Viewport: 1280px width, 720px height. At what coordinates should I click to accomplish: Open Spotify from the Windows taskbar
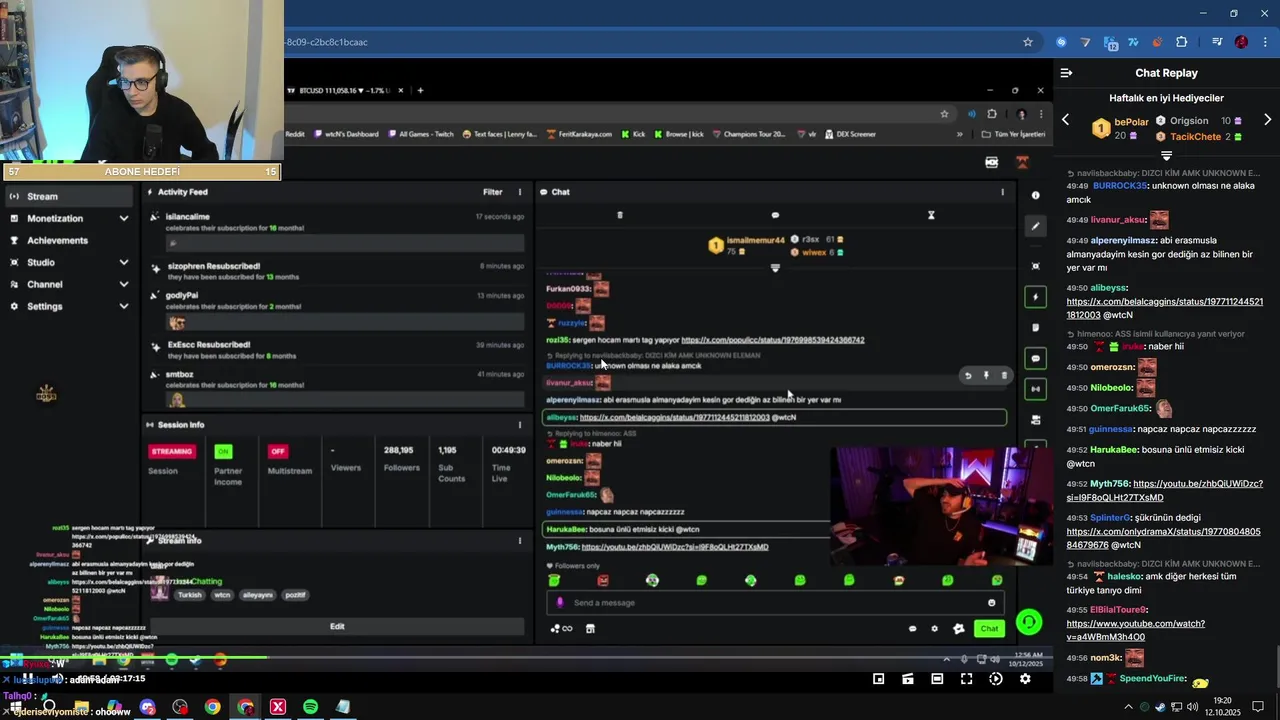[x=310, y=707]
